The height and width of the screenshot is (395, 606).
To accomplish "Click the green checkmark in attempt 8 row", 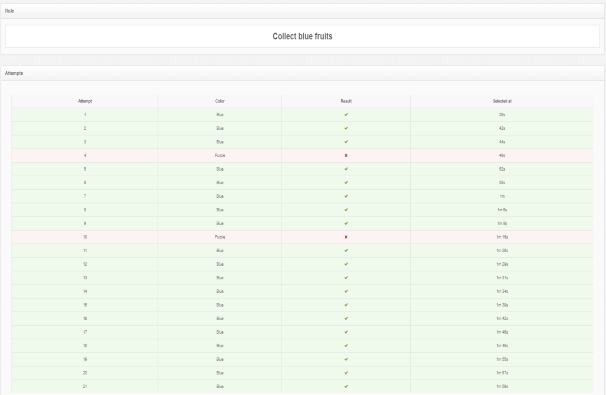I will tap(346, 210).
